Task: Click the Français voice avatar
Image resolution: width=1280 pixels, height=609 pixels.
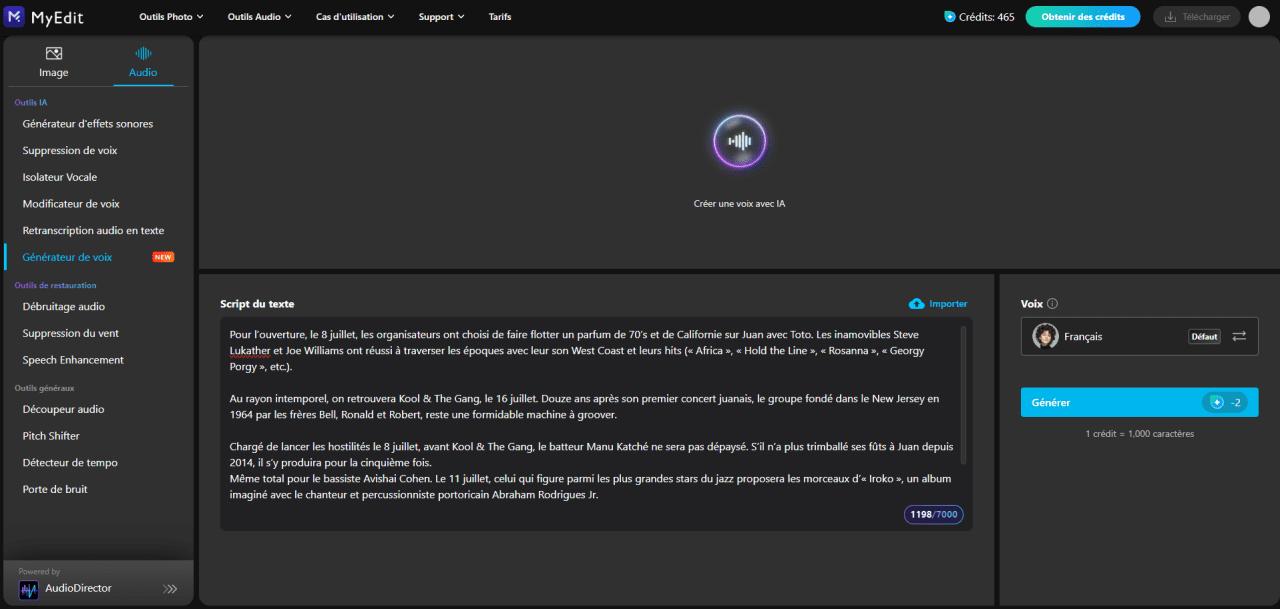Action: click(x=1045, y=336)
